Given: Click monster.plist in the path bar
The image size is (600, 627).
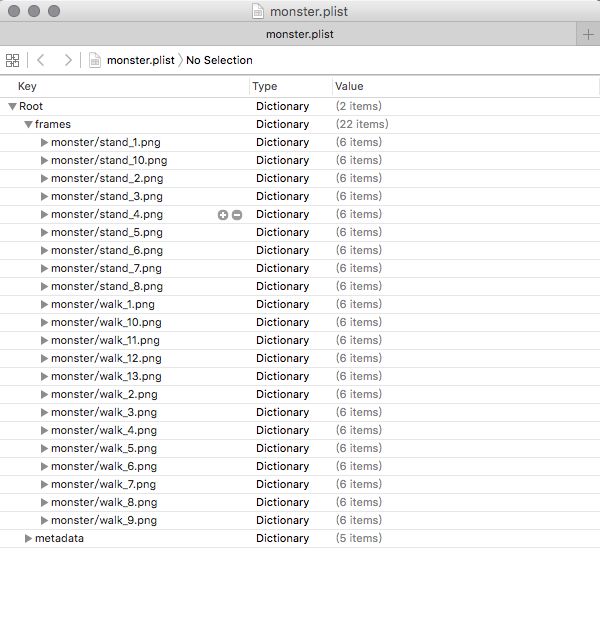Looking at the screenshot, I should pyautogui.click(x=141, y=60).
